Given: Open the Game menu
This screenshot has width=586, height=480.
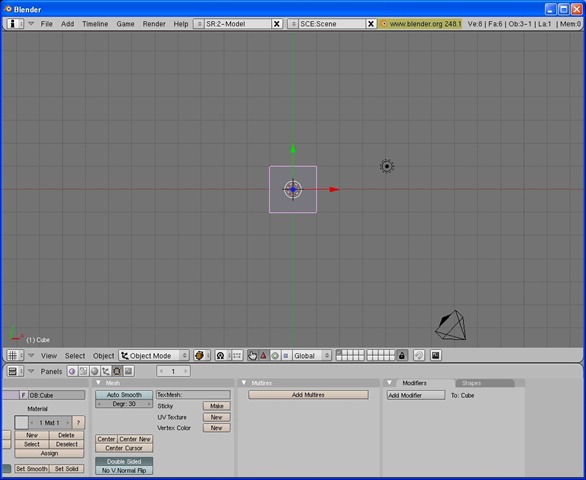Looking at the screenshot, I should pos(125,24).
